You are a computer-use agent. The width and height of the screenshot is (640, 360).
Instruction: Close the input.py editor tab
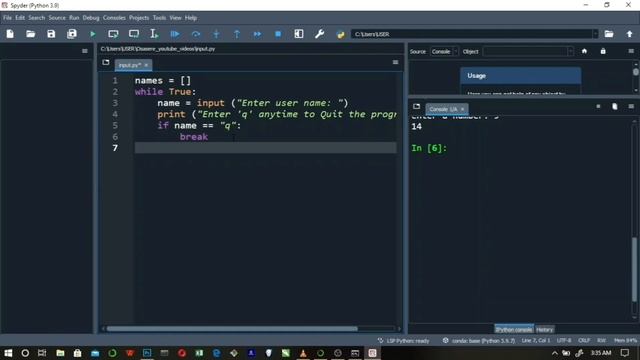(146, 65)
